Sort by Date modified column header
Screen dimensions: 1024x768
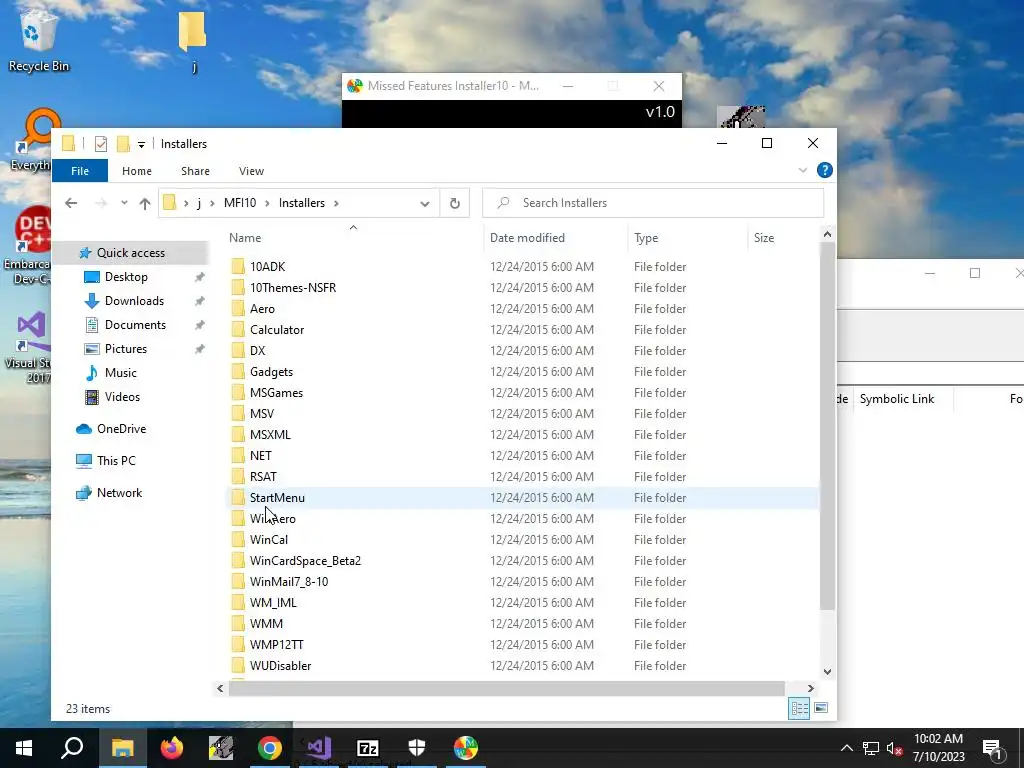(x=527, y=238)
